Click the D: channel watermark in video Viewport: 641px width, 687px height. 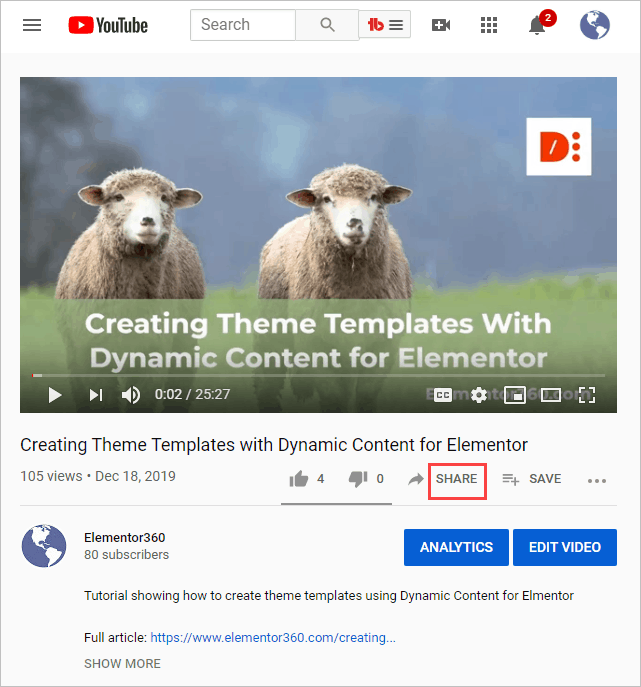[559, 147]
